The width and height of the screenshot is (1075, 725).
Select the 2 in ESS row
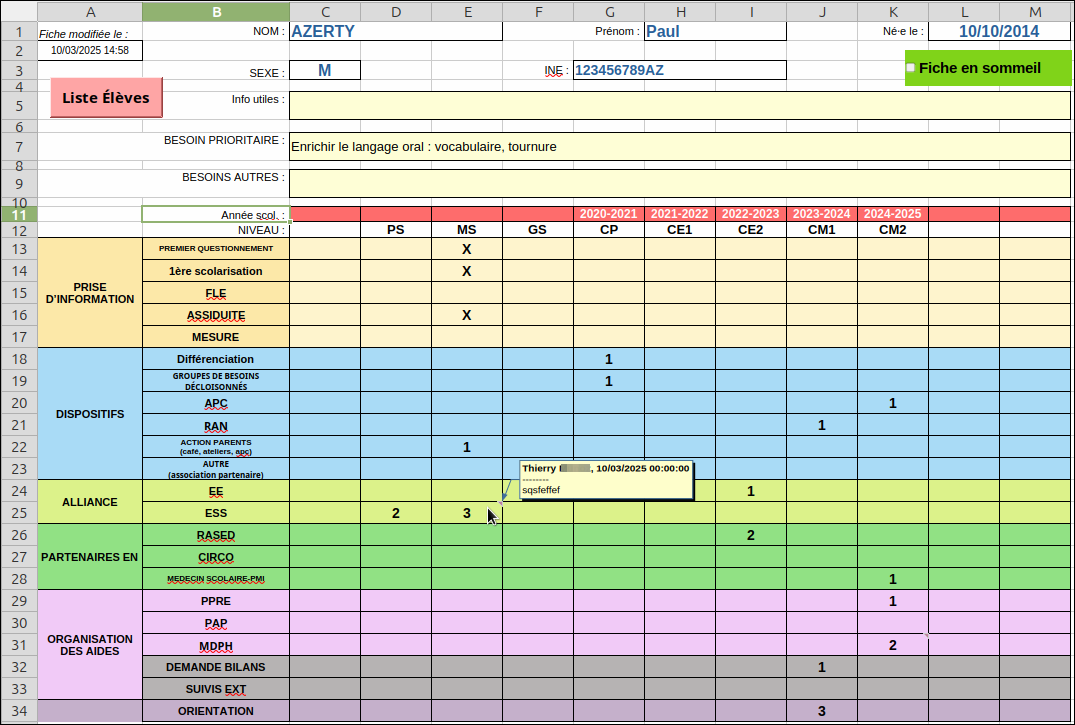(x=396, y=513)
